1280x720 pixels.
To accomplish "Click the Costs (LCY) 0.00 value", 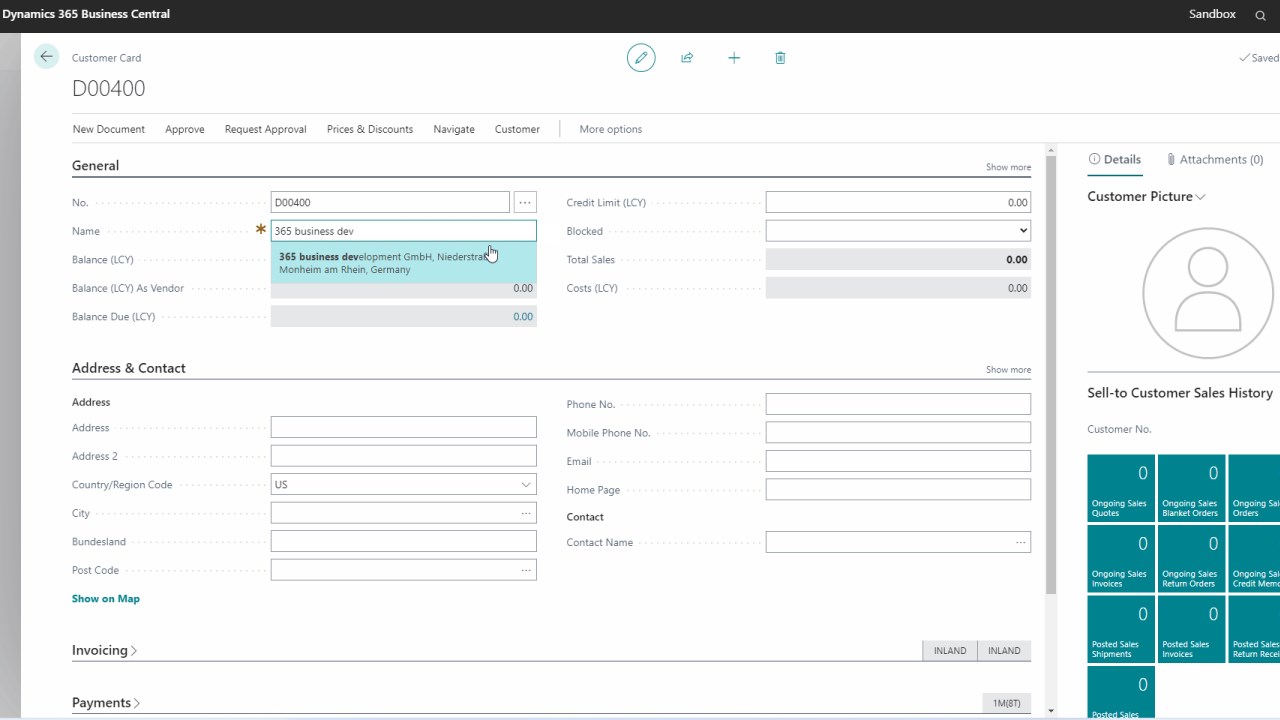I will (1018, 288).
